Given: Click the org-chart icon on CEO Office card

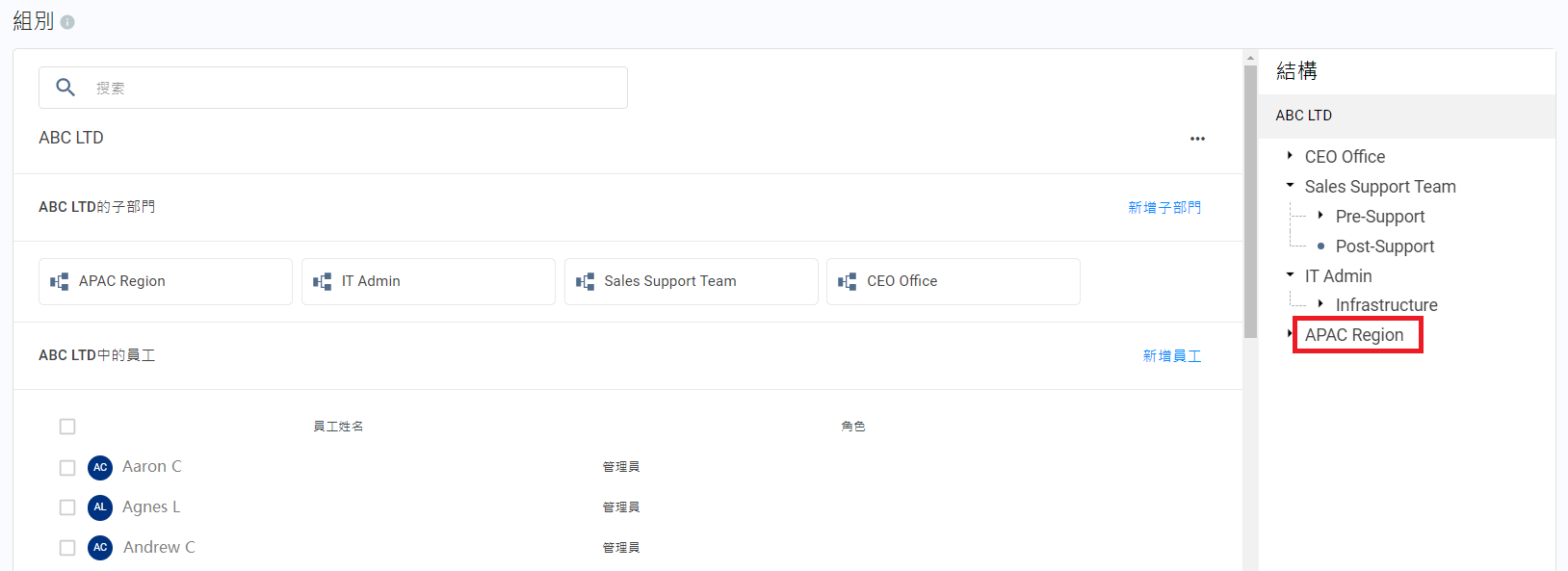Looking at the screenshot, I should [x=848, y=281].
